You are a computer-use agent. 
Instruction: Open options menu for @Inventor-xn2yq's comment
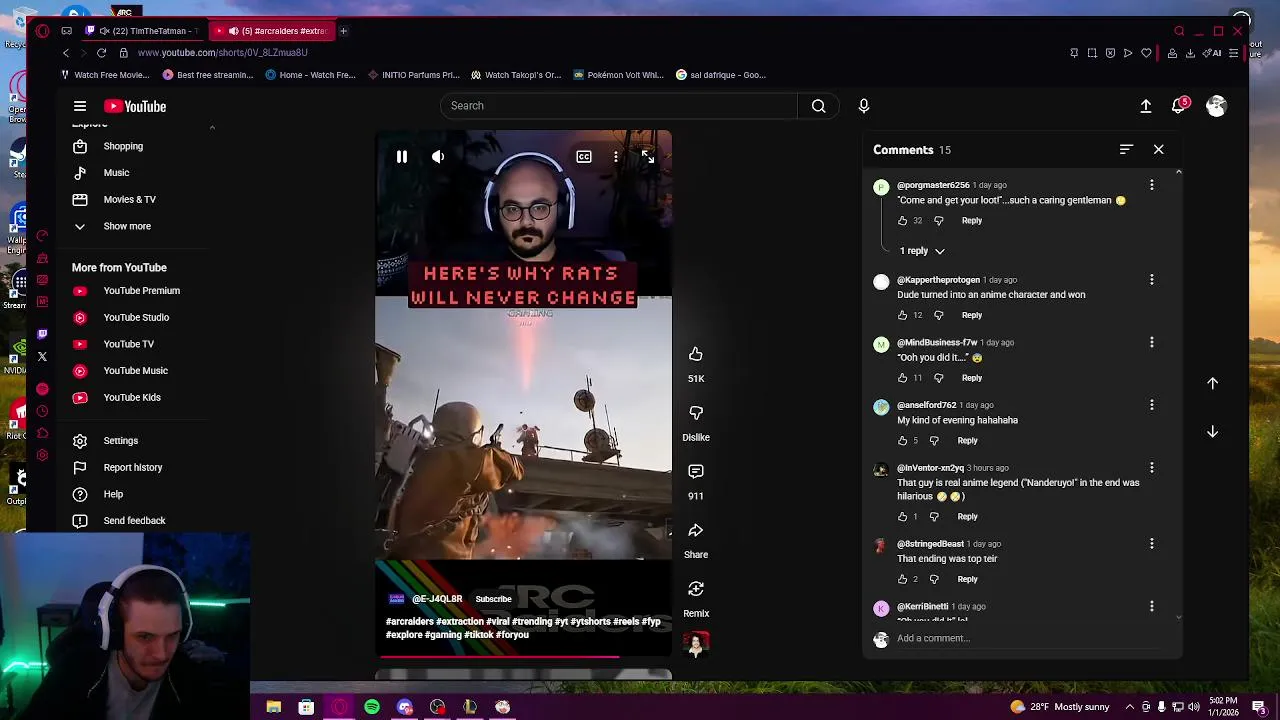pyautogui.click(x=1151, y=468)
